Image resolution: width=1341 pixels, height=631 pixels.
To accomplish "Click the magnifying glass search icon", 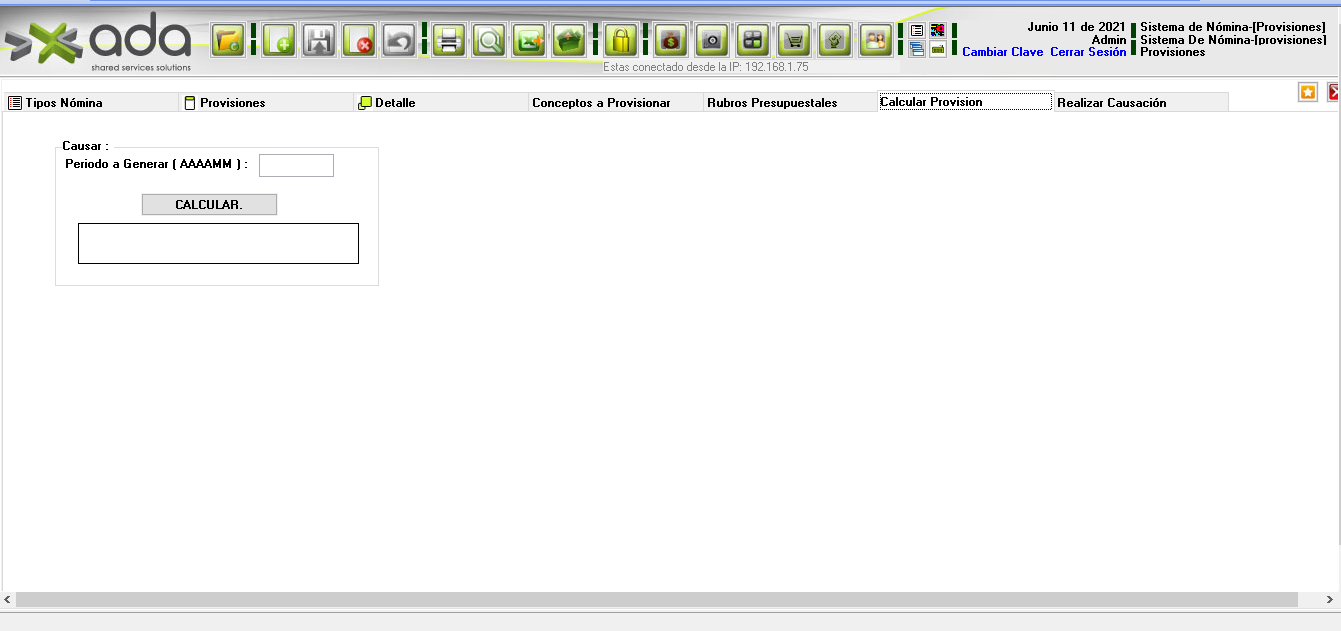I will click(489, 41).
